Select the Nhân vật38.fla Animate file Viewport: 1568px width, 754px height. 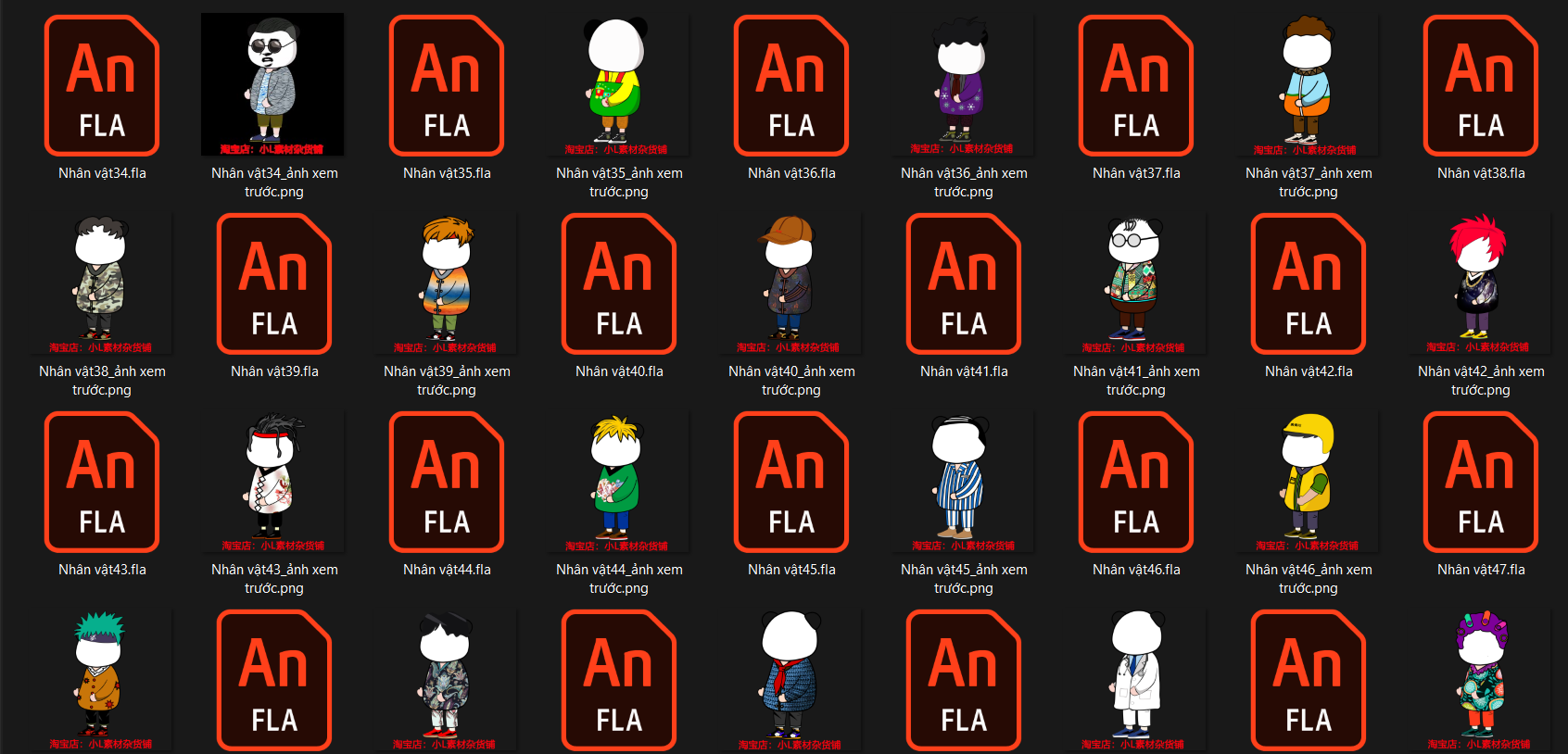pos(1481,85)
